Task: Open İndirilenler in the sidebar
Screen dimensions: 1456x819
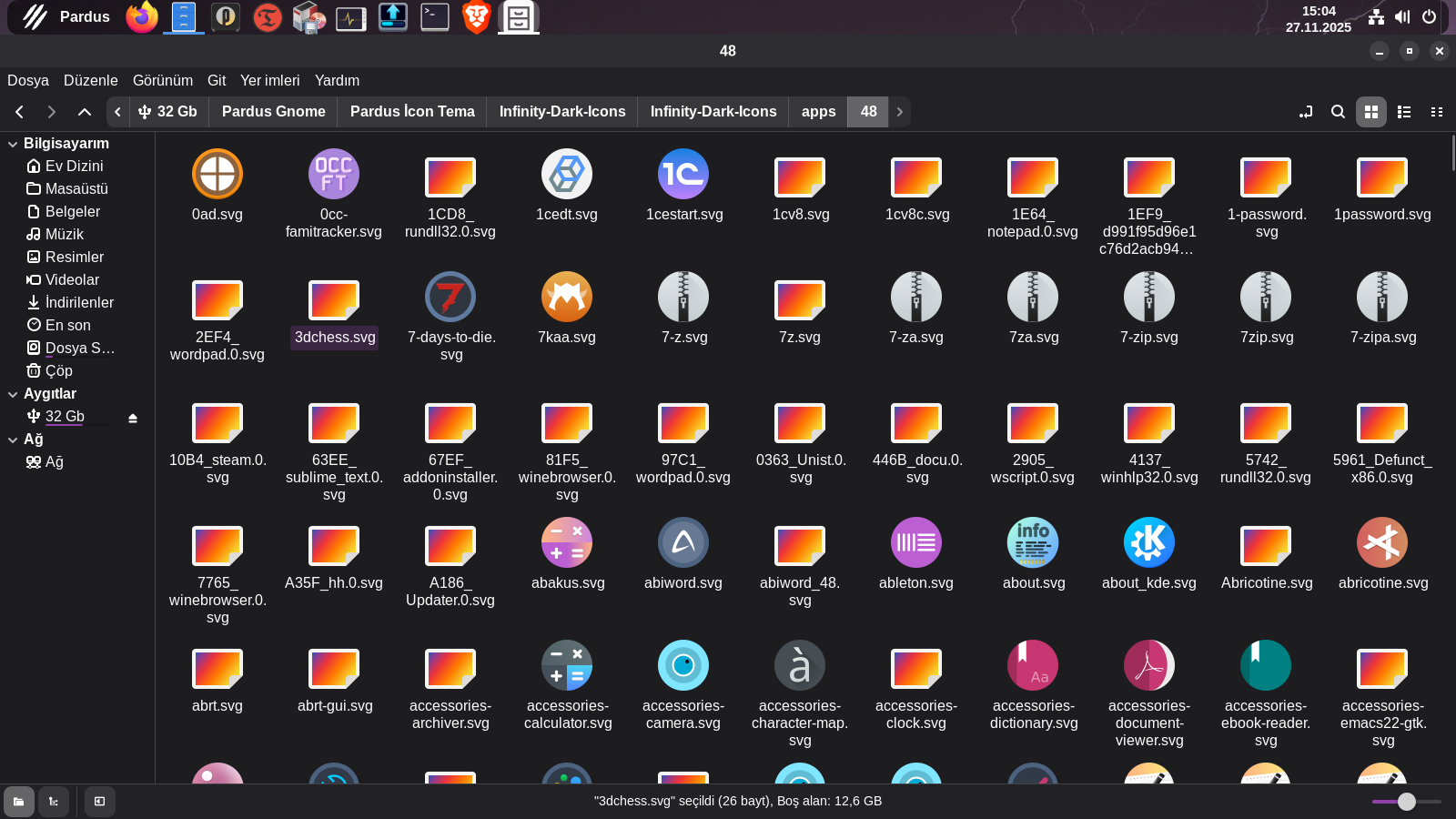Action: 79,302
